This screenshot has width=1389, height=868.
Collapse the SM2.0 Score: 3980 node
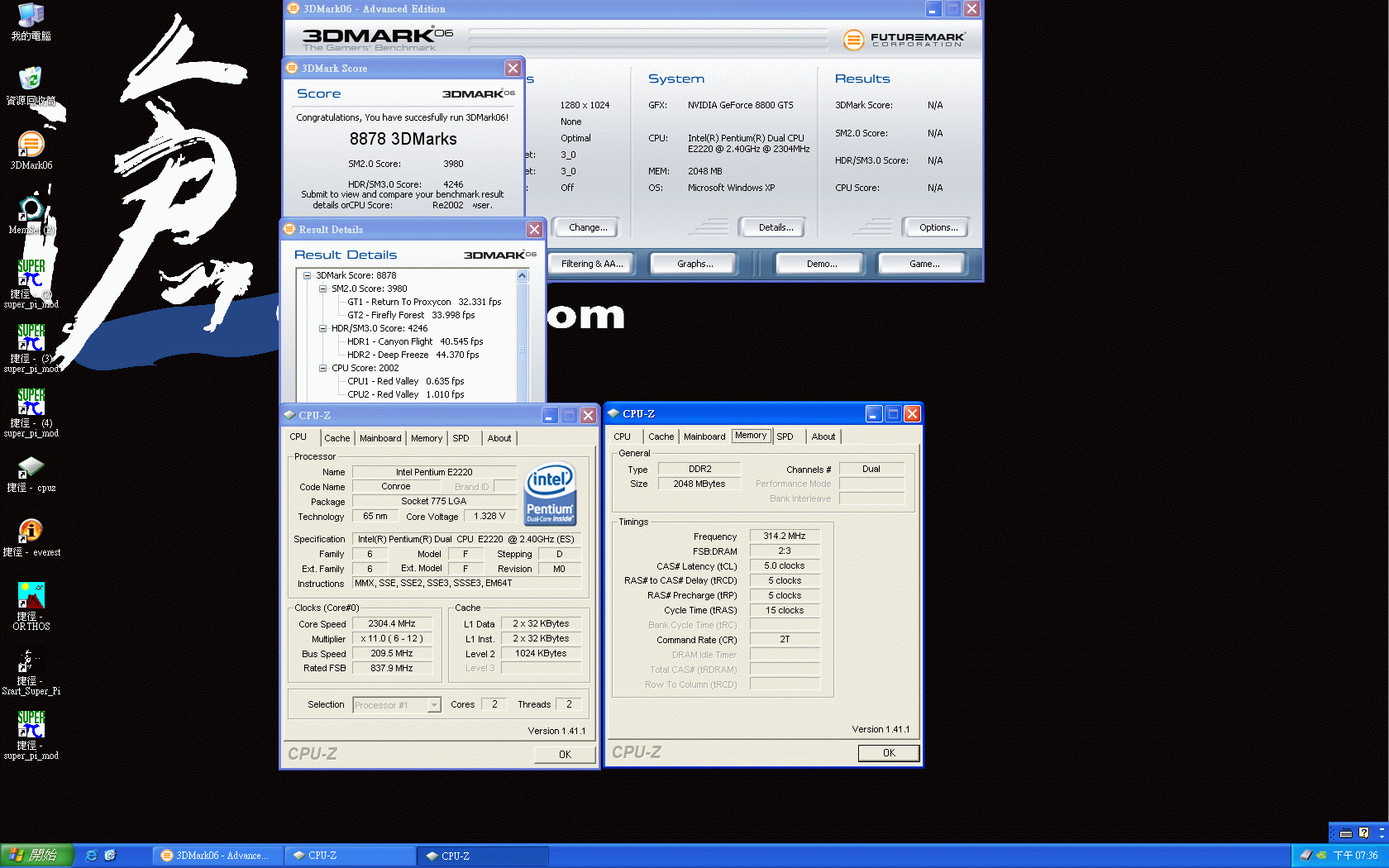pos(322,289)
